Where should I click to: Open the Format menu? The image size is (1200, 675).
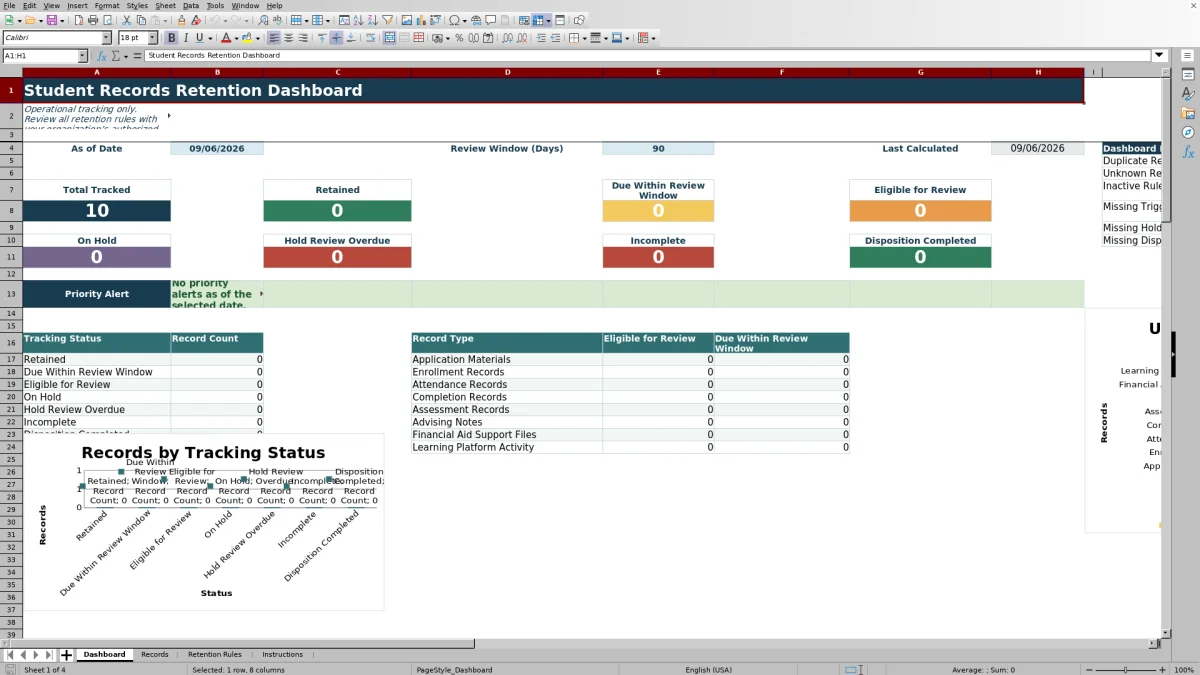(x=107, y=6)
